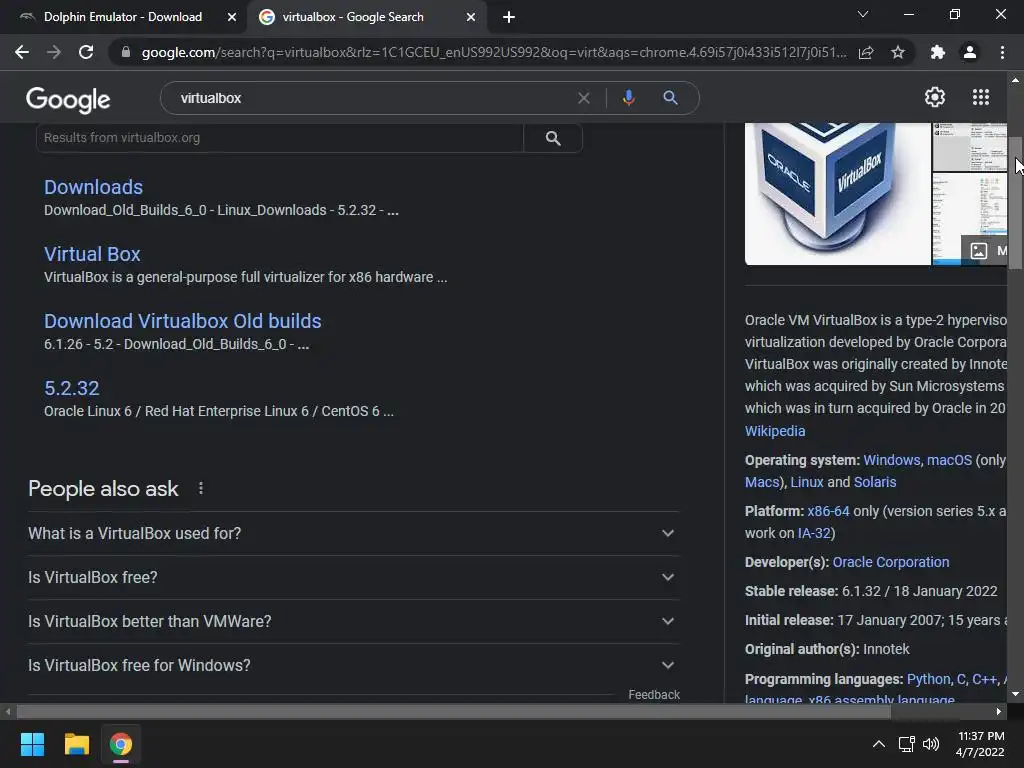Click the horizontal scrollbar thumb
The image size is (1024, 768).
[x=454, y=712]
